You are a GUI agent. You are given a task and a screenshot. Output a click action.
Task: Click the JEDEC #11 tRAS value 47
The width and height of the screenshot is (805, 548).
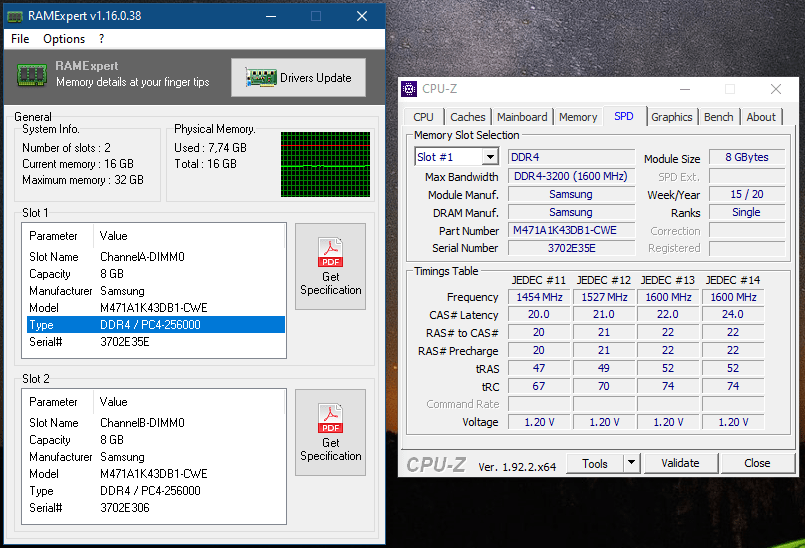(539, 368)
